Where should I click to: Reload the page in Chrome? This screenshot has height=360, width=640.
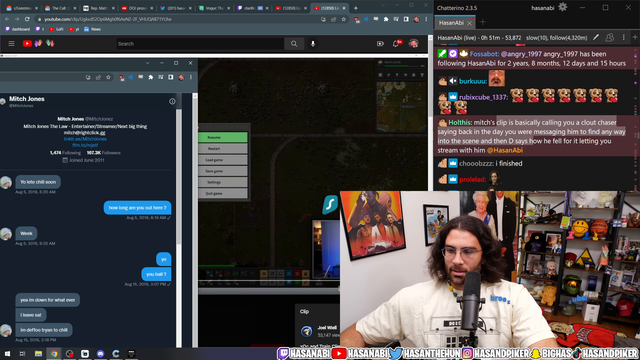coord(27,19)
